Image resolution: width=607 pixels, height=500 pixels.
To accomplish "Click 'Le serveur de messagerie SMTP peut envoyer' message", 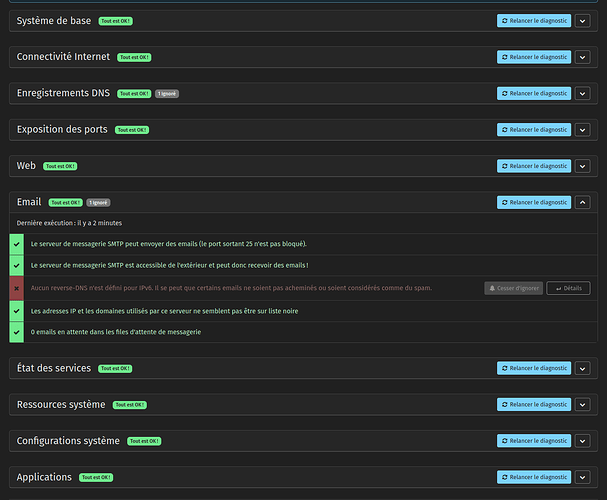I will point(169,244).
